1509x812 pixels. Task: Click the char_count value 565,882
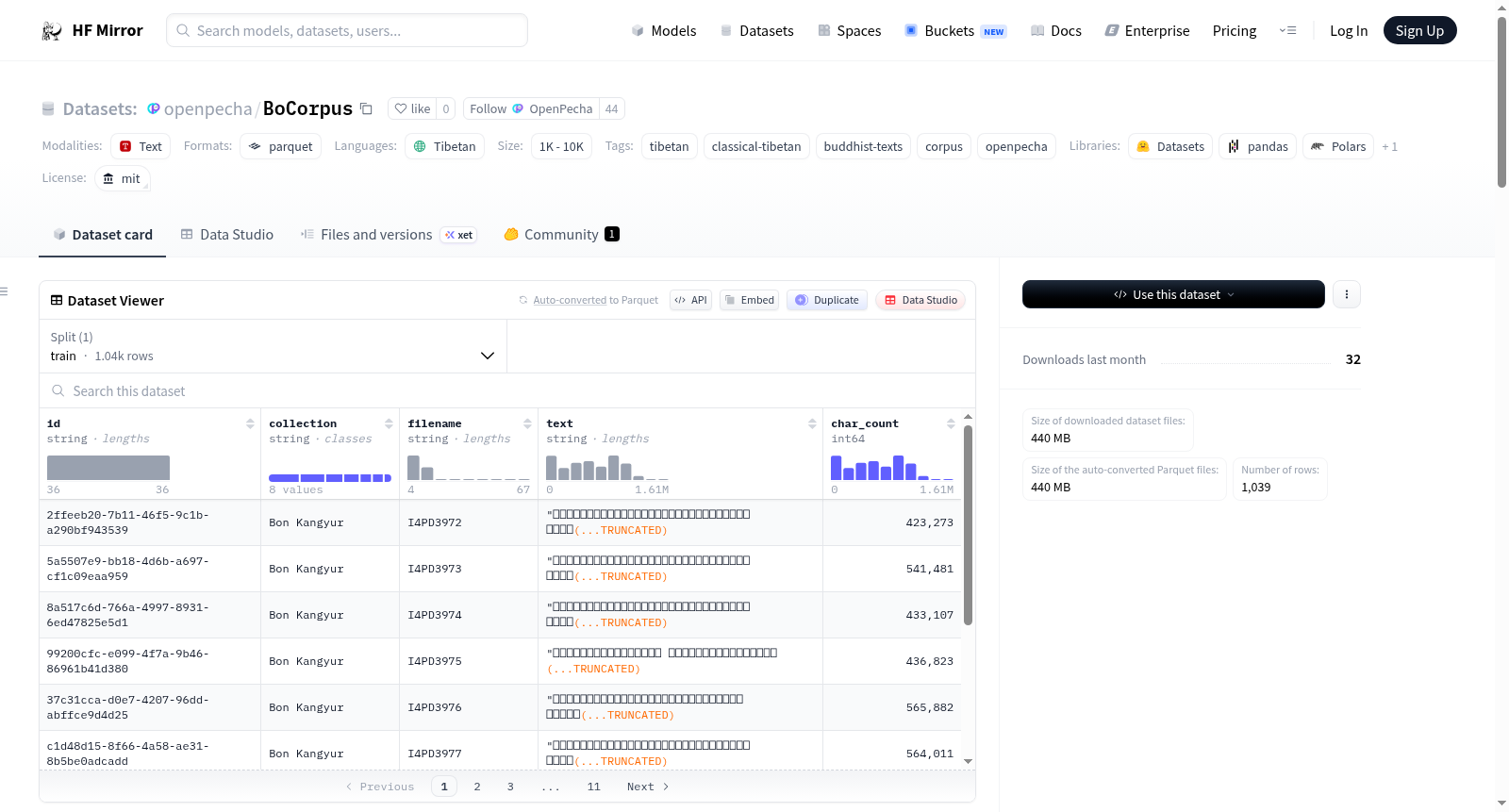tap(929, 707)
